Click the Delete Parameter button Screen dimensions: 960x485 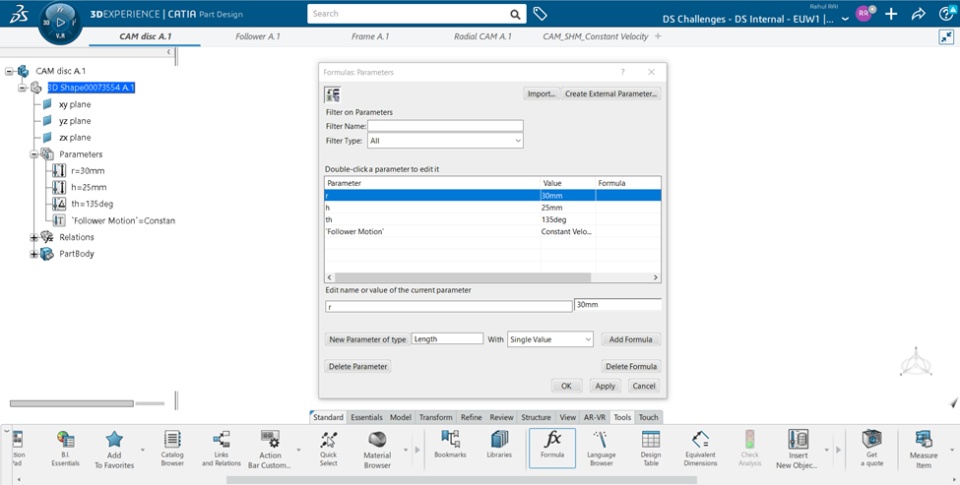click(358, 366)
